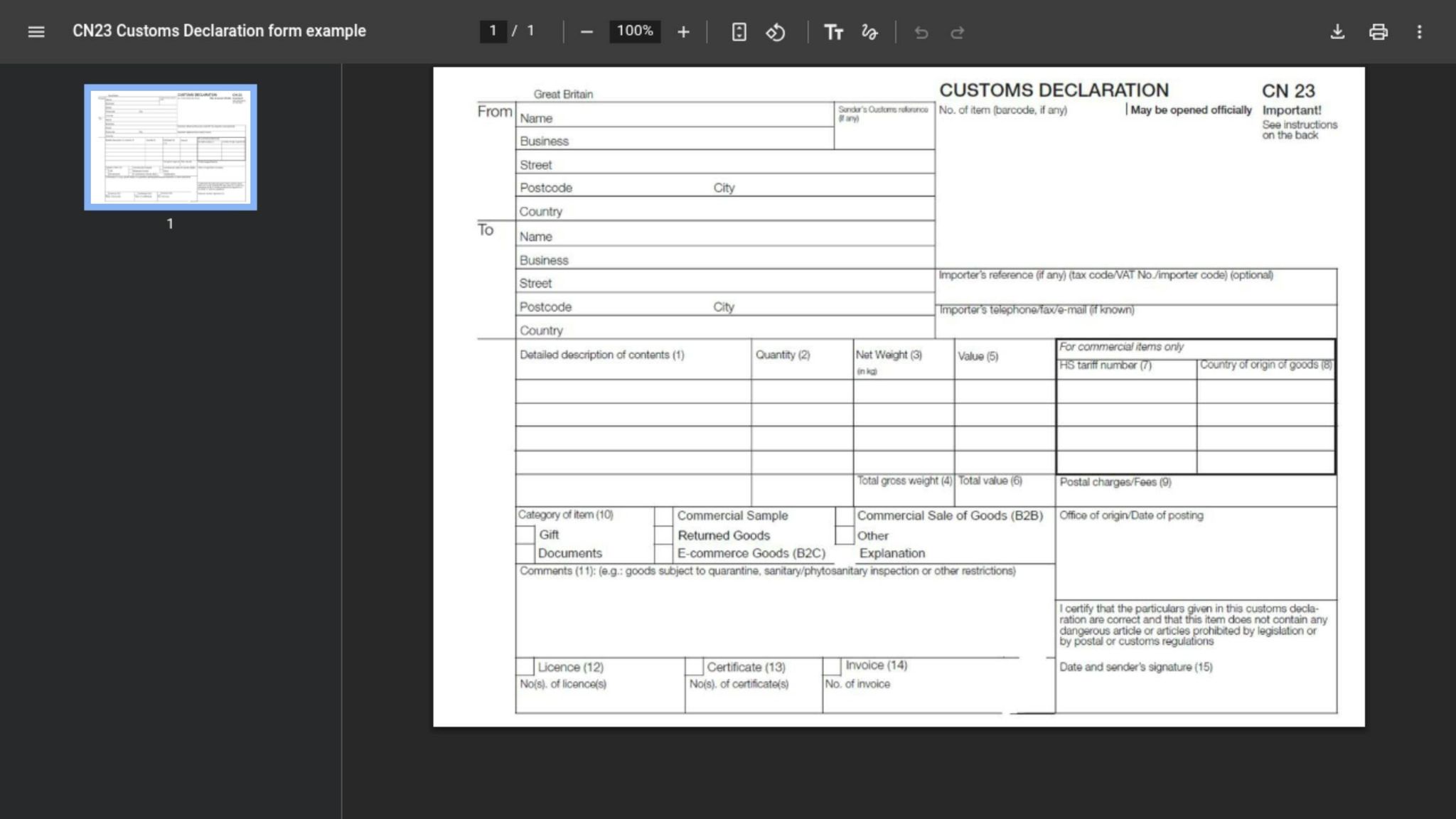Select the text annotation tool
1456x819 pixels.
pyautogui.click(x=833, y=32)
